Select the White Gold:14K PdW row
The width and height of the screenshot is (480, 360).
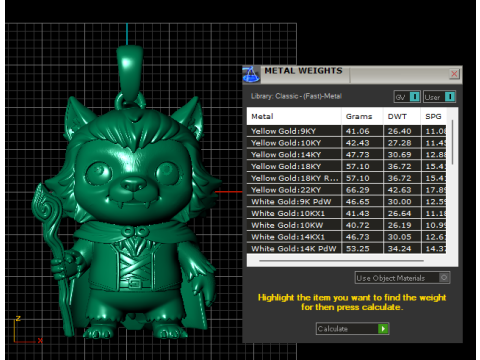point(346,248)
